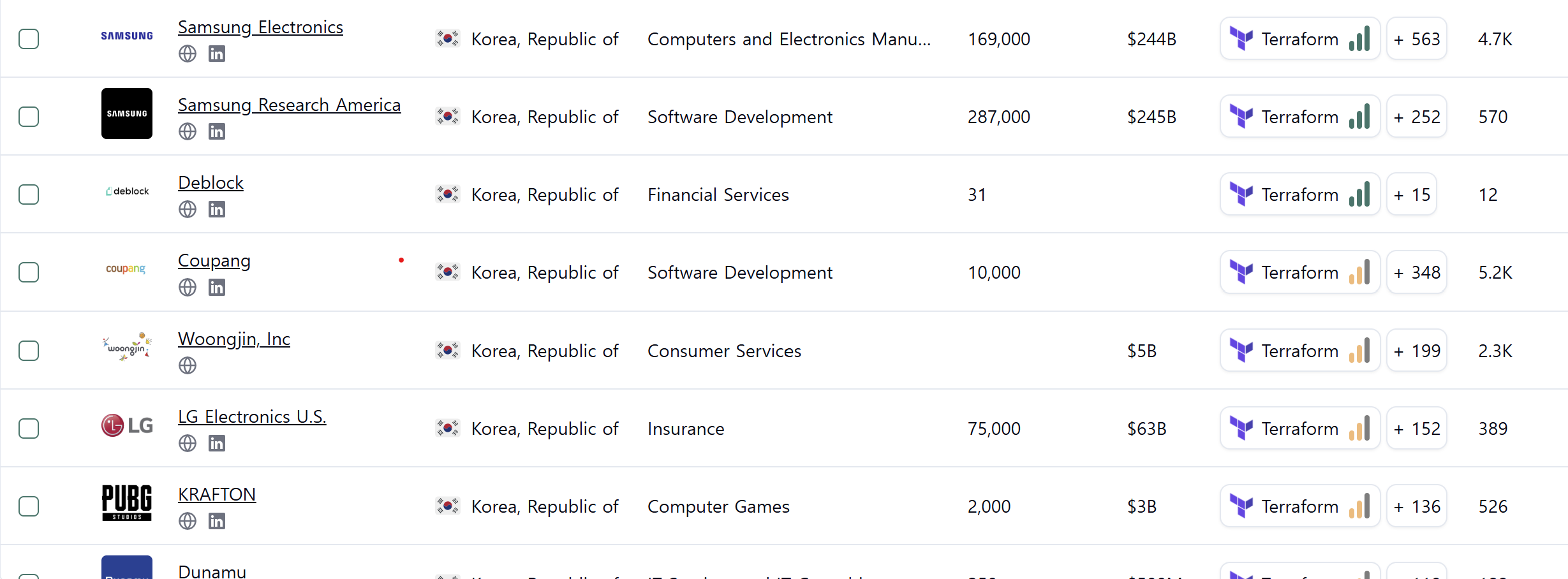Show the +199 more technologies for Woongjin
The image size is (1568, 579).
click(x=1417, y=351)
